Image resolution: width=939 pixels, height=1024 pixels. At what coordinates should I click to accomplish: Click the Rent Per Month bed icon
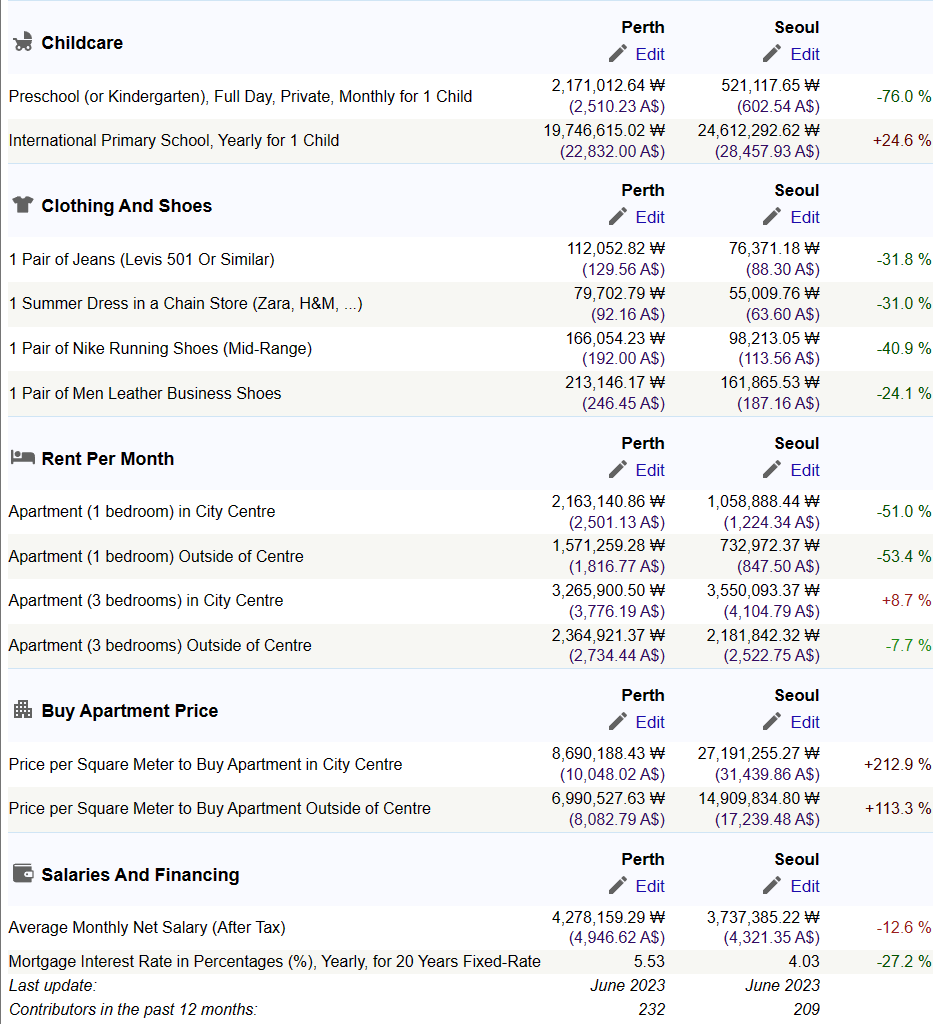pos(23,457)
